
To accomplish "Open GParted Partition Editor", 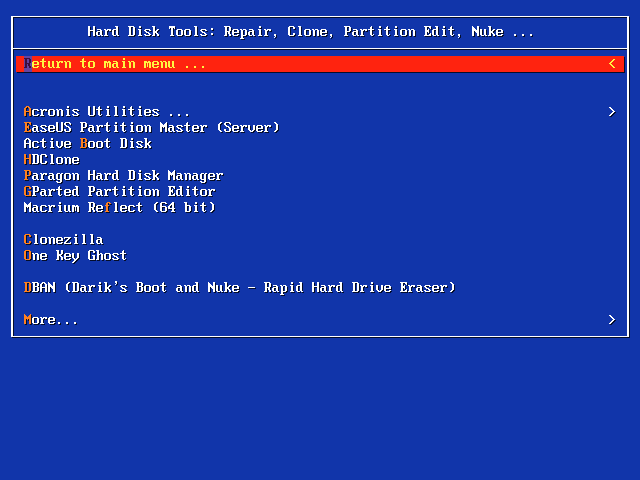I will (119, 191).
